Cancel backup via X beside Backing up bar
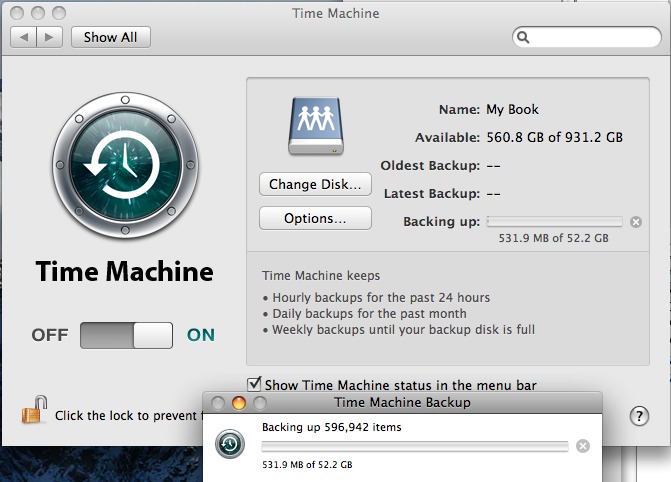The height and width of the screenshot is (482, 671). [636, 222]
